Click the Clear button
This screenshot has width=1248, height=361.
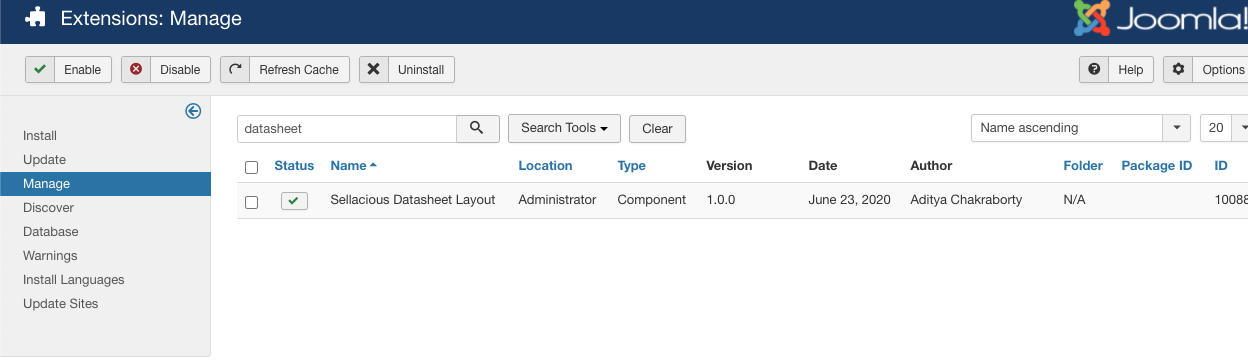[x=657, y=128]
